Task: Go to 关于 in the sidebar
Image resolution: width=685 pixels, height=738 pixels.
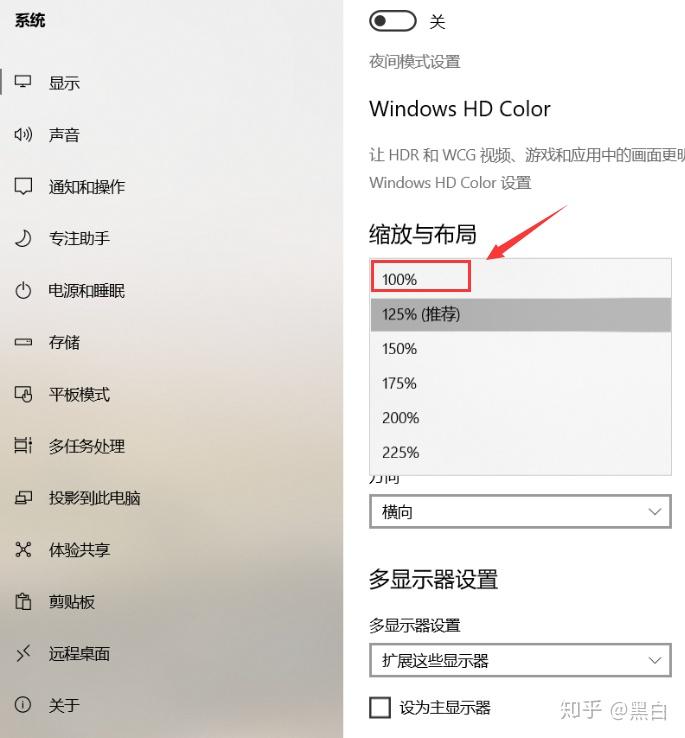Action: (x=64, y=705)
